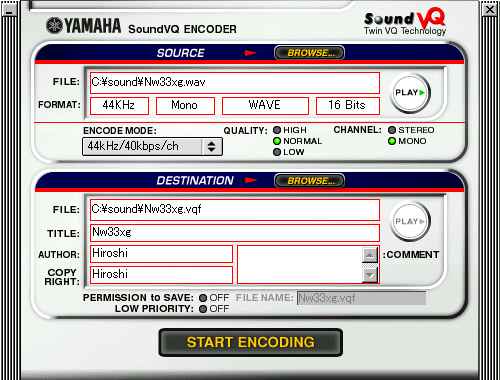Click the AUTHOR field containing Hiroshi

click(x=161, y=253)
